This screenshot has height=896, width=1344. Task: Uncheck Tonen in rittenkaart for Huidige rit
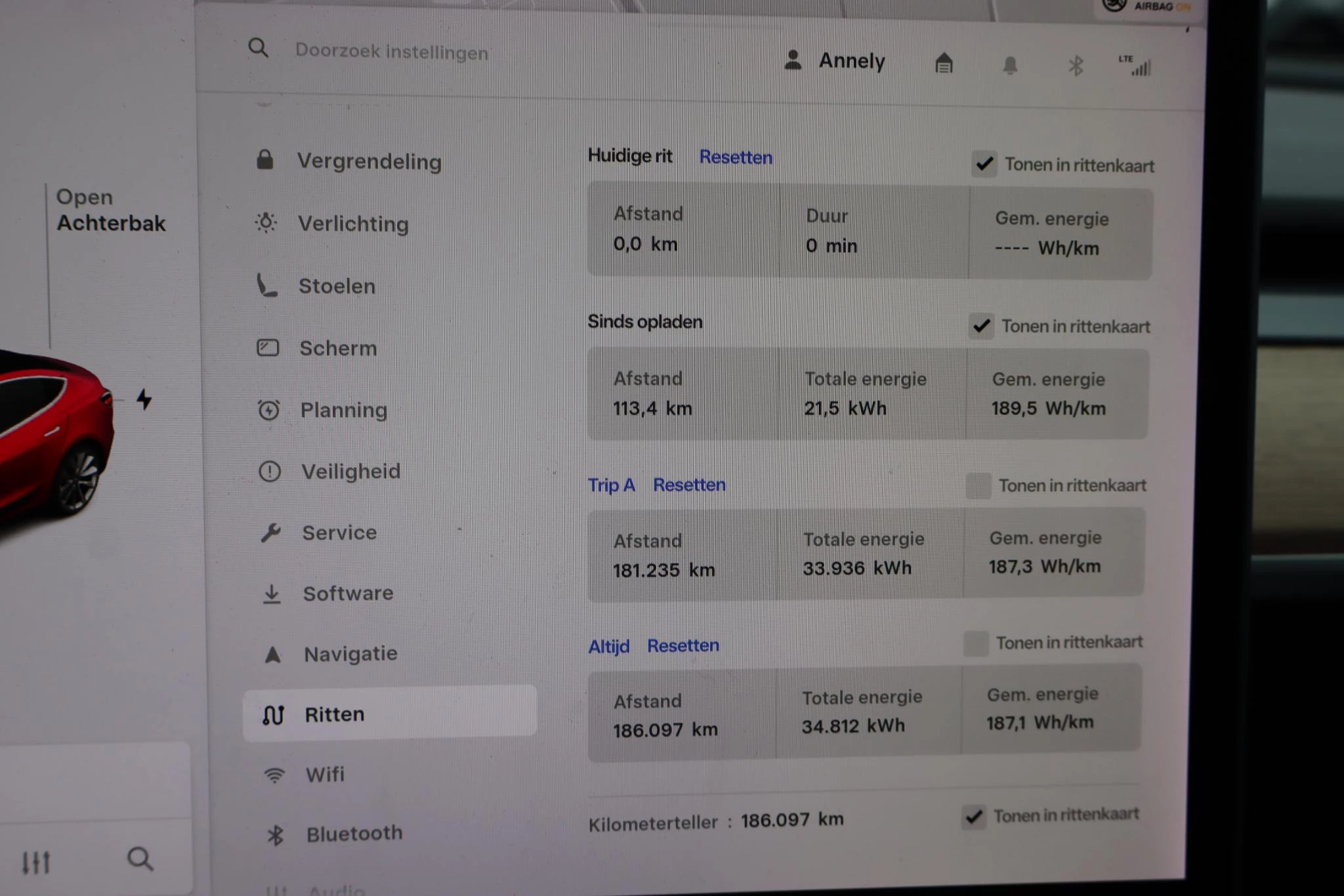[x=984, y=165]
